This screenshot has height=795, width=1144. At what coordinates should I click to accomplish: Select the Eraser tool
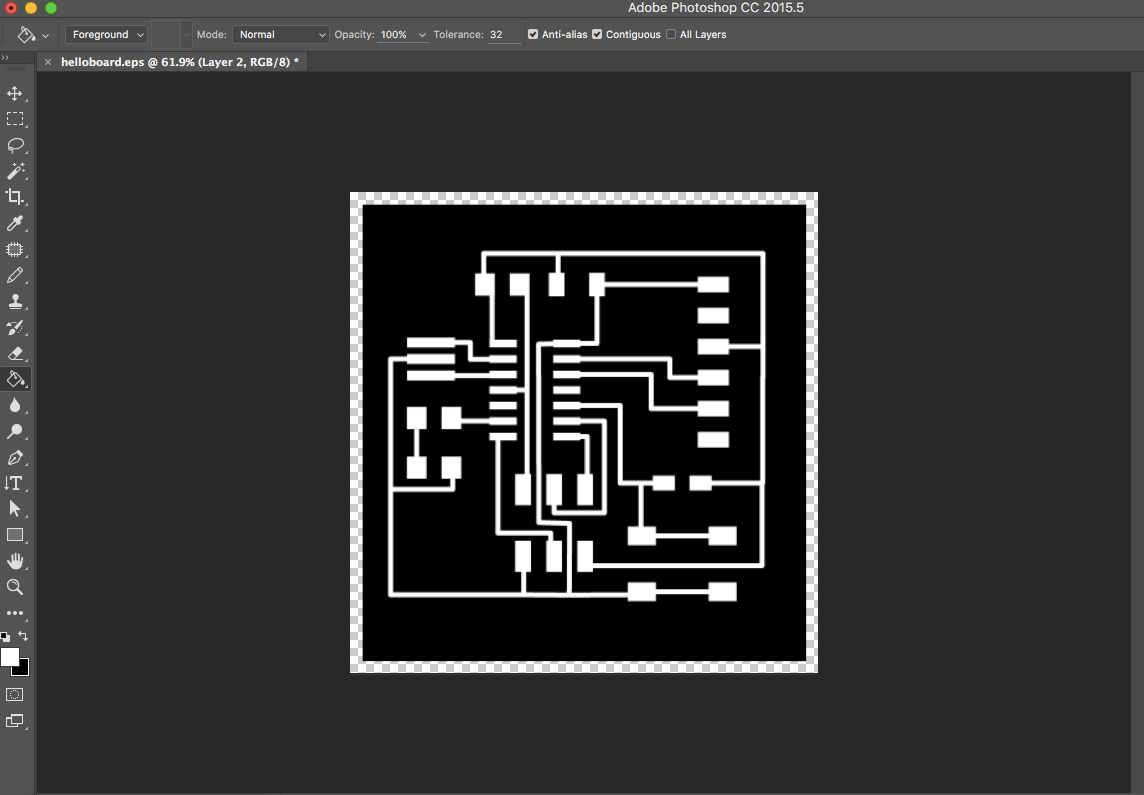[15, 354]
